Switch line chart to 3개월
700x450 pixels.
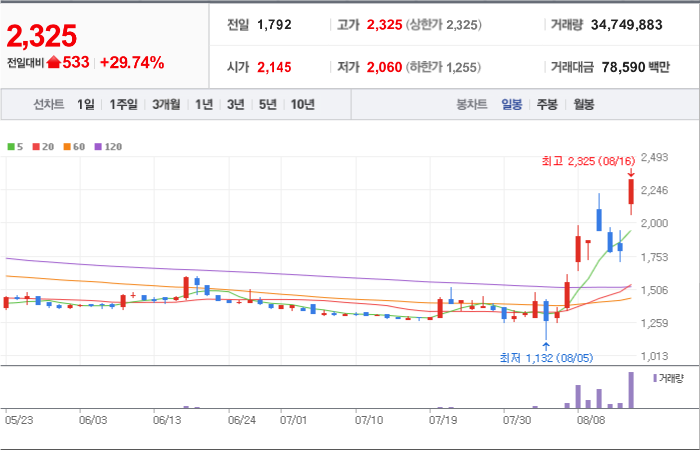[166, 105]
